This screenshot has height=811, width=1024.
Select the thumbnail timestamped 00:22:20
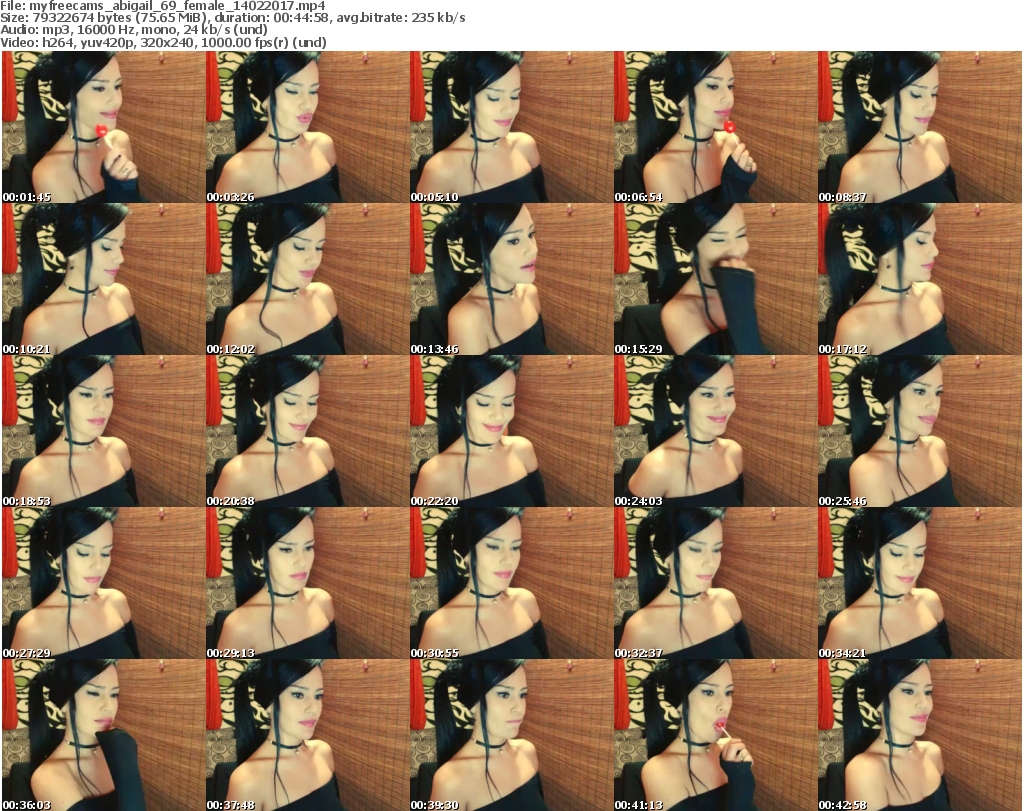(x=511, y=431)
